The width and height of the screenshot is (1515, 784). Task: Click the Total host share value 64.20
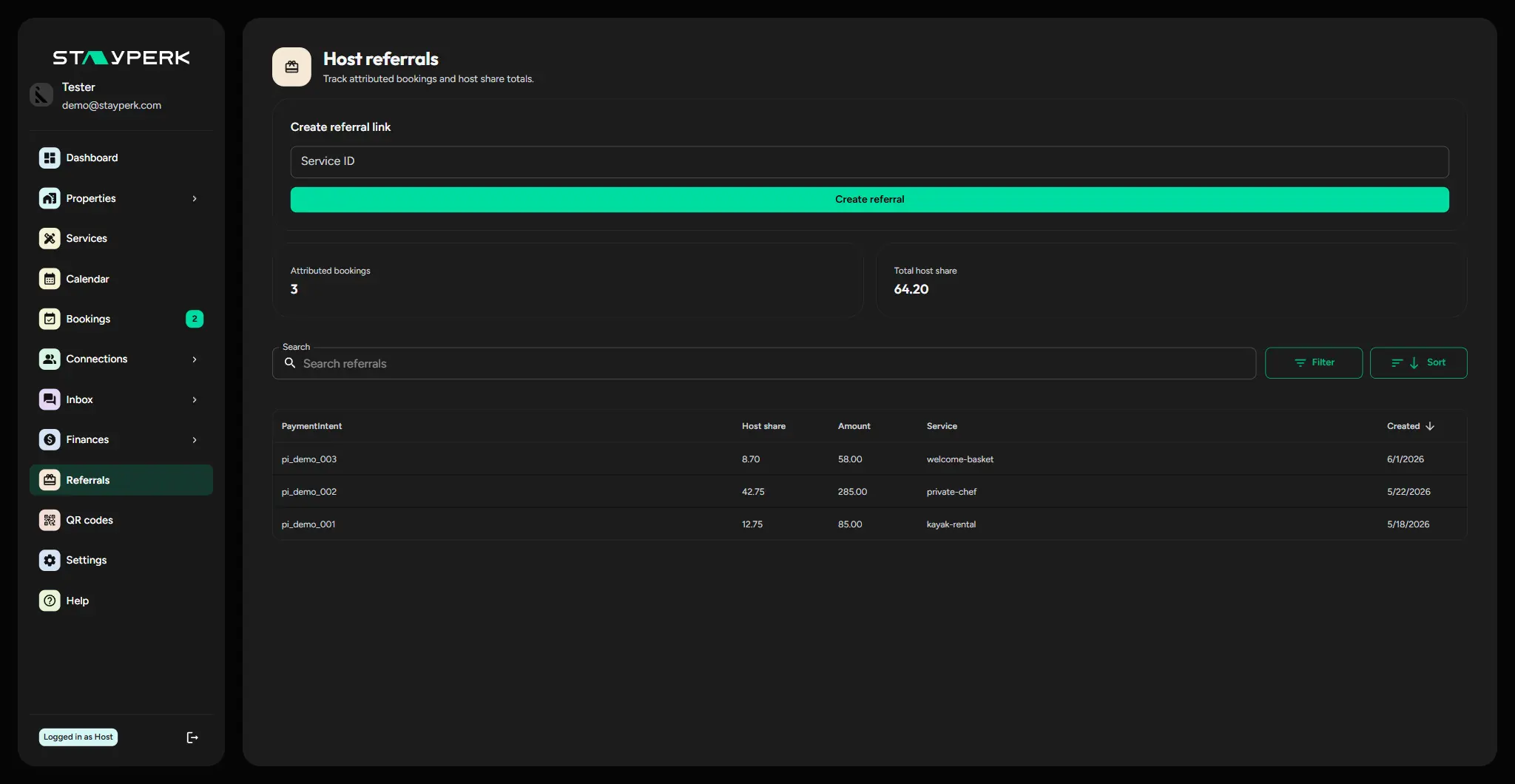coord(911,289)
